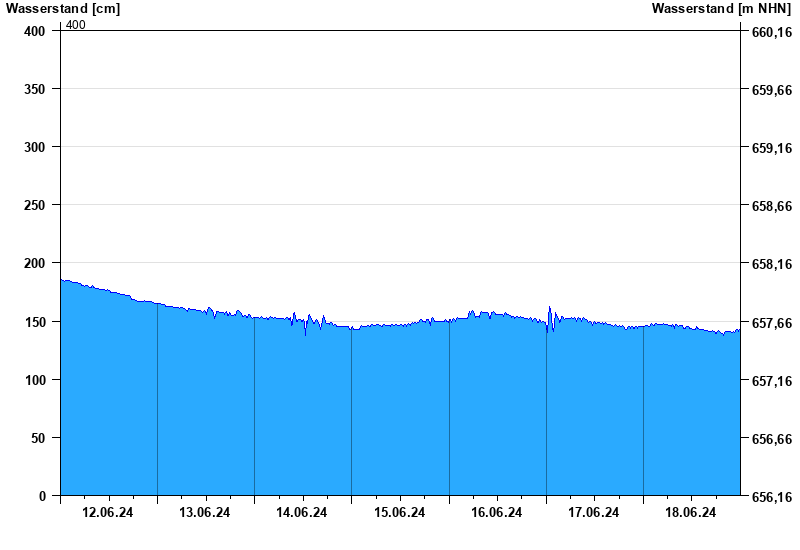Select the 12.06.24 date label
Viewport: 800px width, 550px height.
108,513
